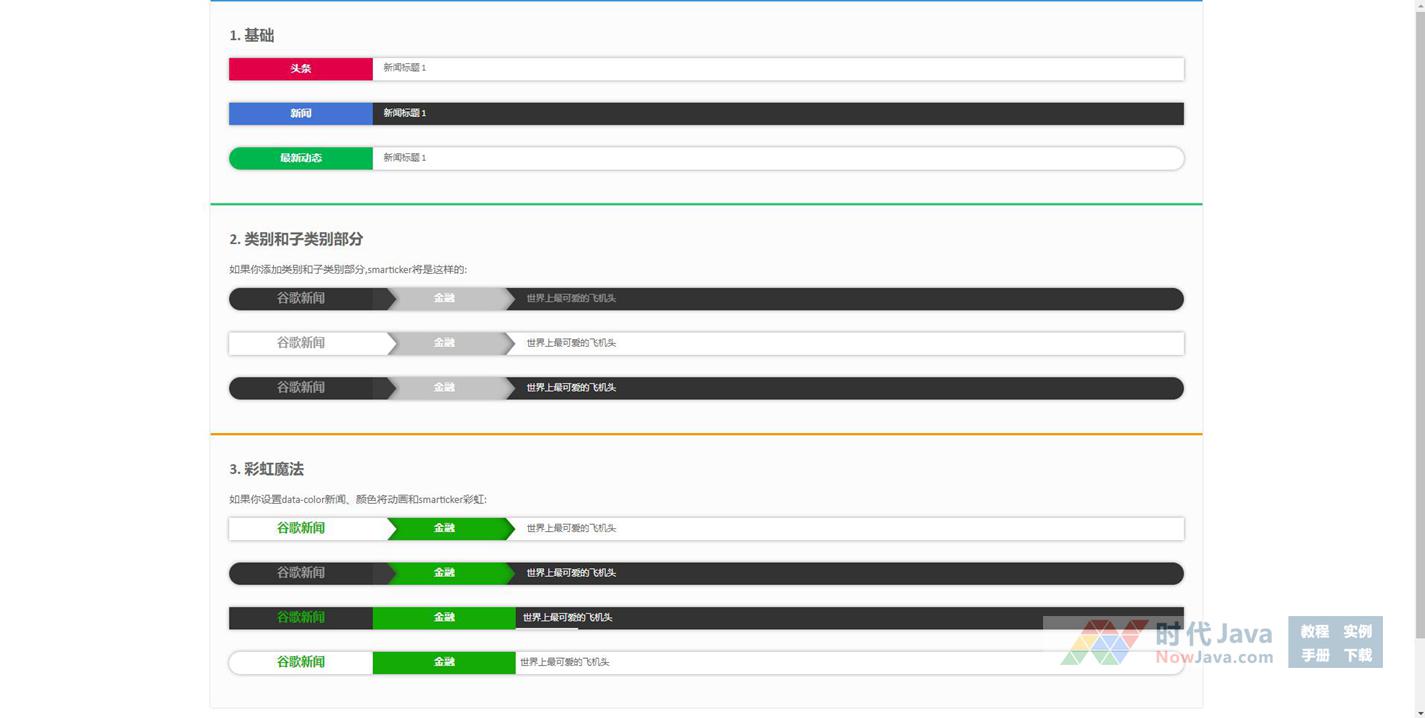1425x718 pixels.
Task: Click the red 头条 ticker label
Action: coord(300,69)
